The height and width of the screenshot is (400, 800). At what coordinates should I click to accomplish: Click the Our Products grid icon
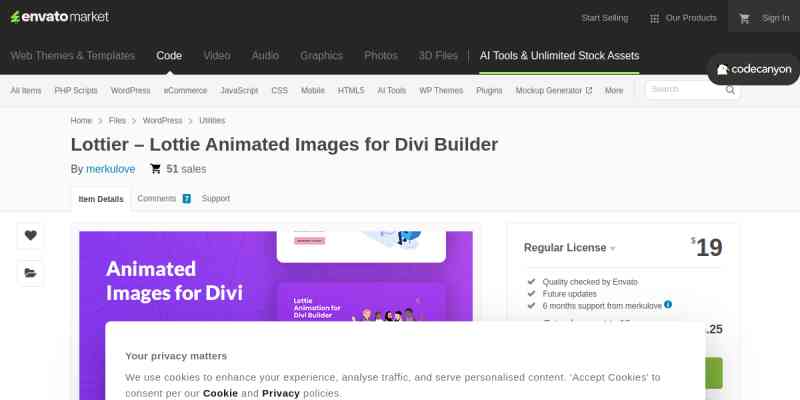654,18
